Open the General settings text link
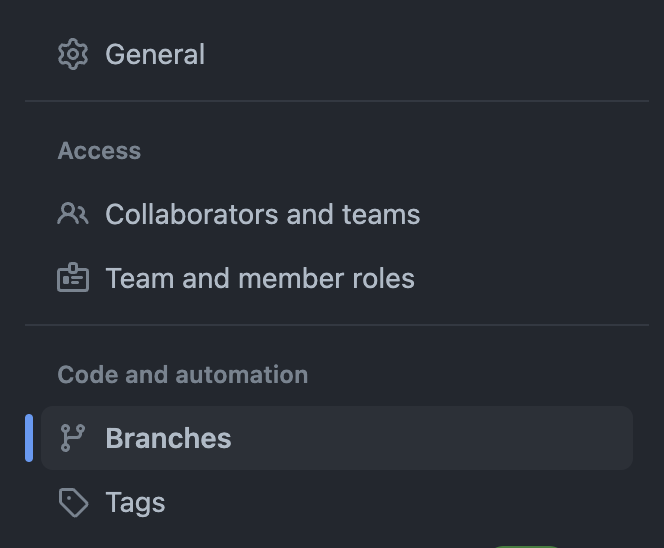This screenshot has height=548, width=664. pyautogui.click(x=155, y=55)
